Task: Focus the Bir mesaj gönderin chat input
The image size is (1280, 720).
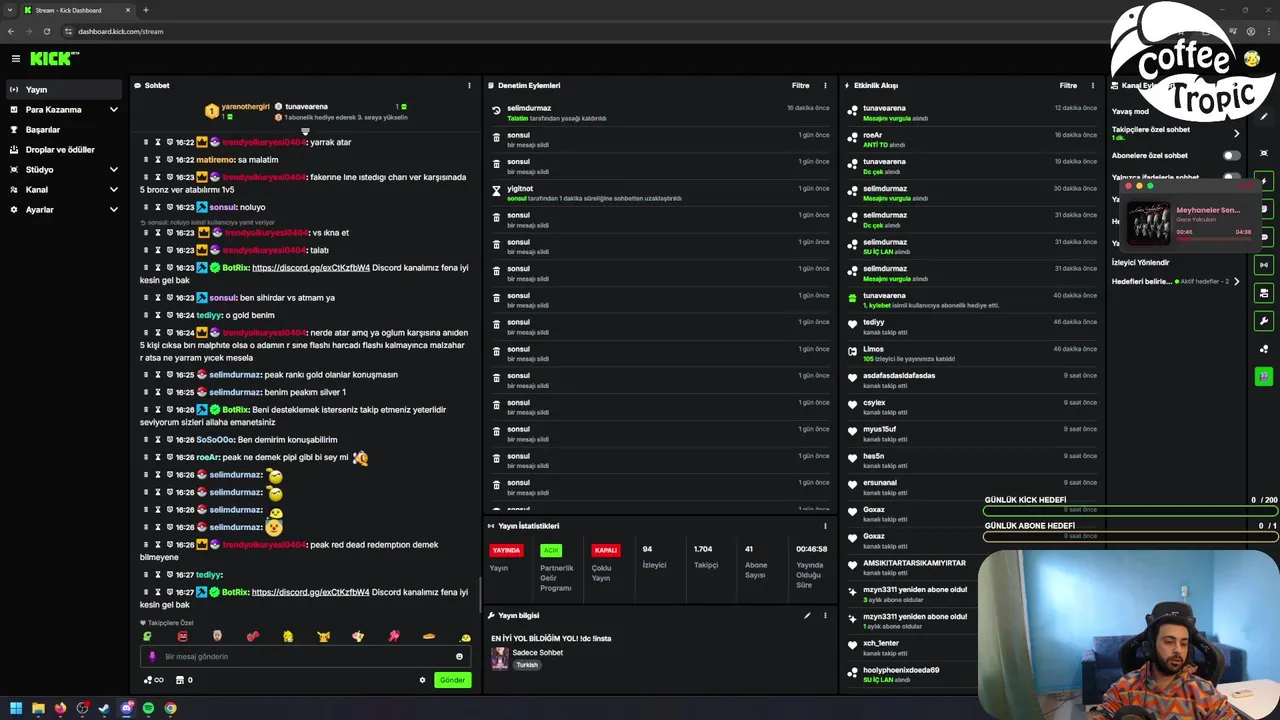Action: (x=304, y=657)
